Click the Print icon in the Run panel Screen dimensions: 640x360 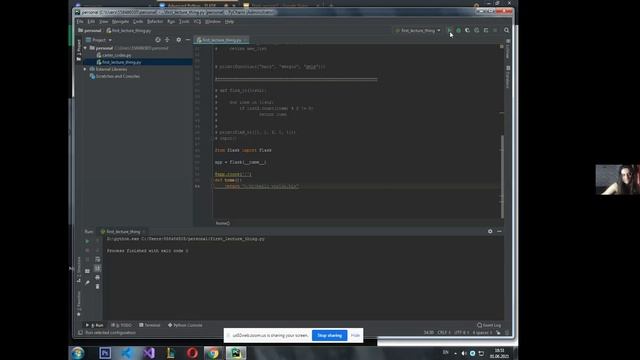[x=97, y=278]
